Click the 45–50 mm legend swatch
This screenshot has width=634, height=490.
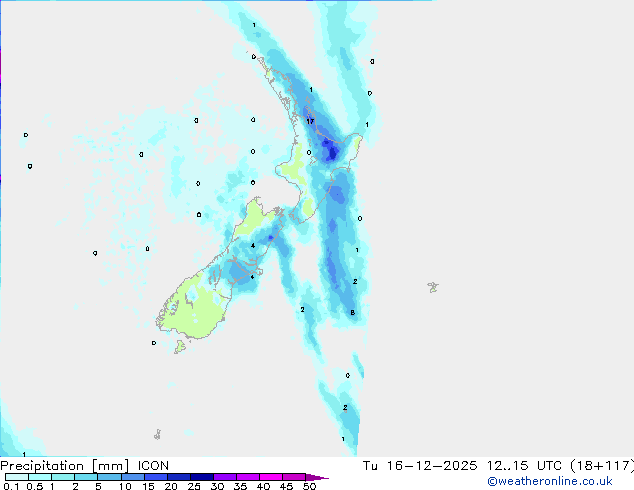pyautogui.click(x=294, y=477)
